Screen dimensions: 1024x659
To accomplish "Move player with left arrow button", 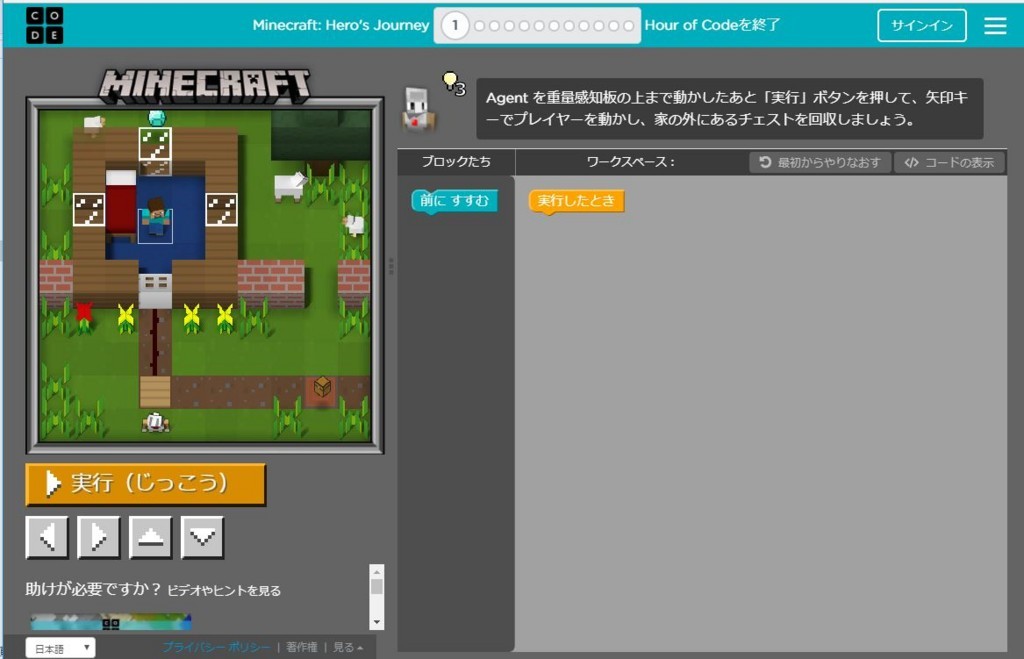I will pos(47,537).
